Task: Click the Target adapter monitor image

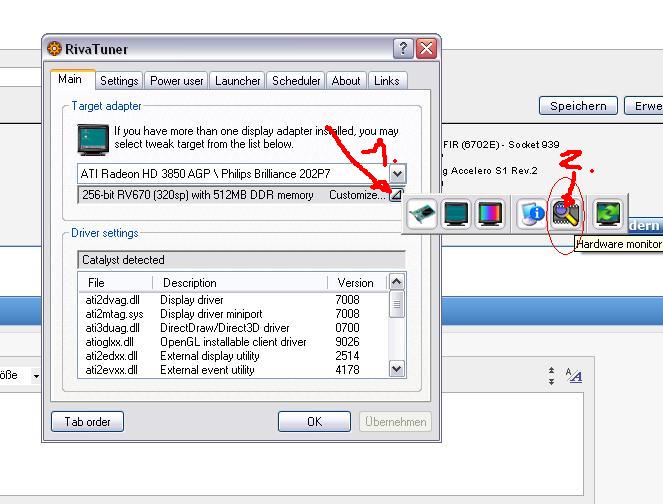Action: pyautogui.click(x=93, y=140)
